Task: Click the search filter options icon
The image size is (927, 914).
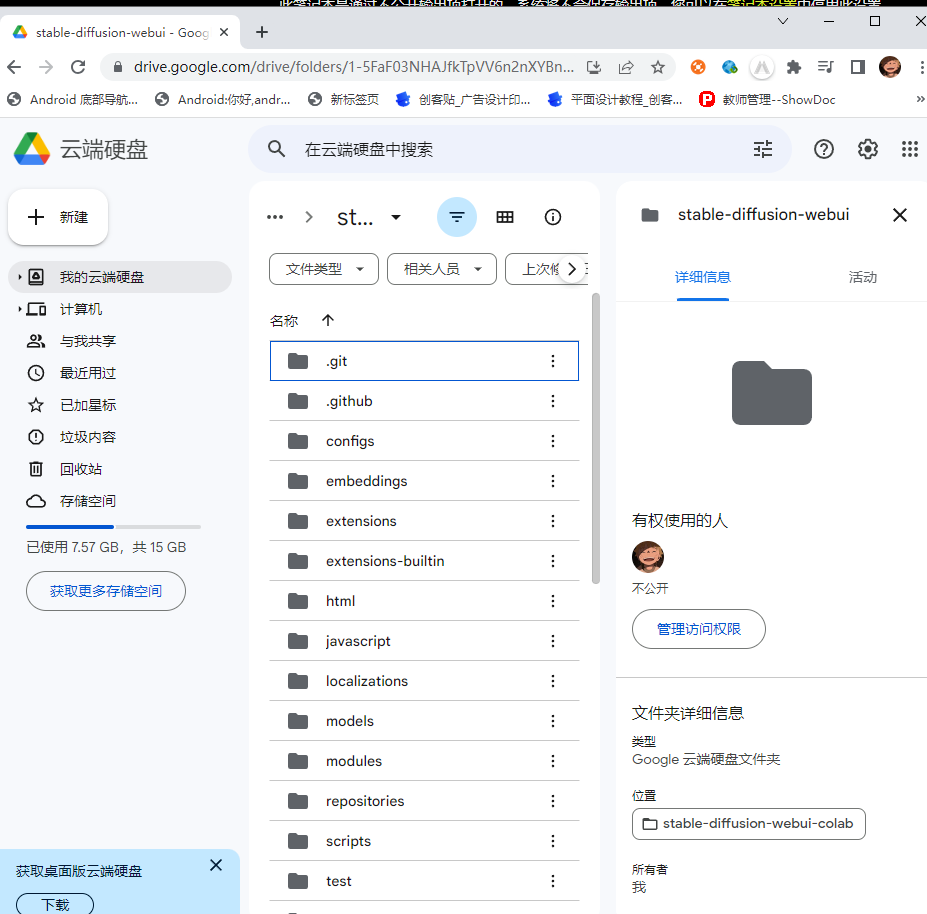Action: tap(763, 149)
